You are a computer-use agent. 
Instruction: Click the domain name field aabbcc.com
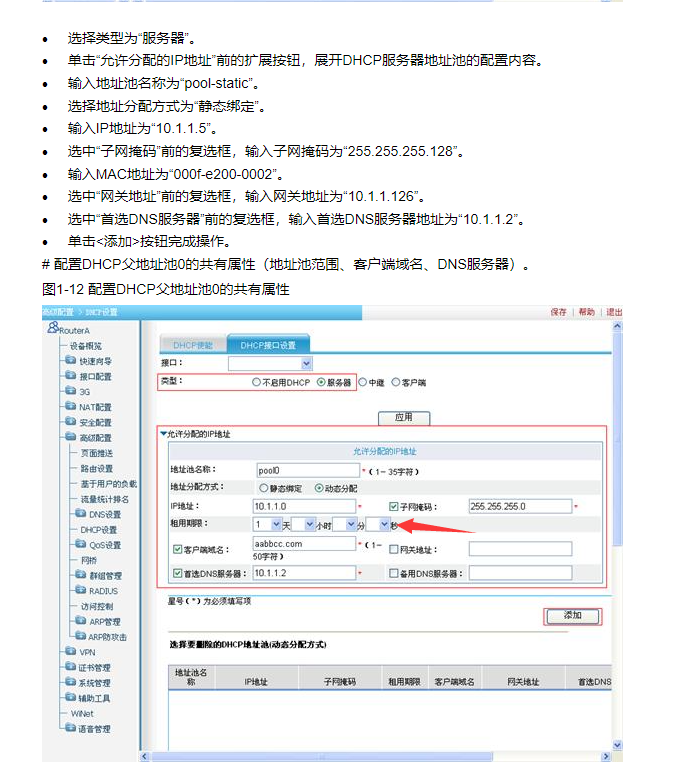[x=304, y=543]
